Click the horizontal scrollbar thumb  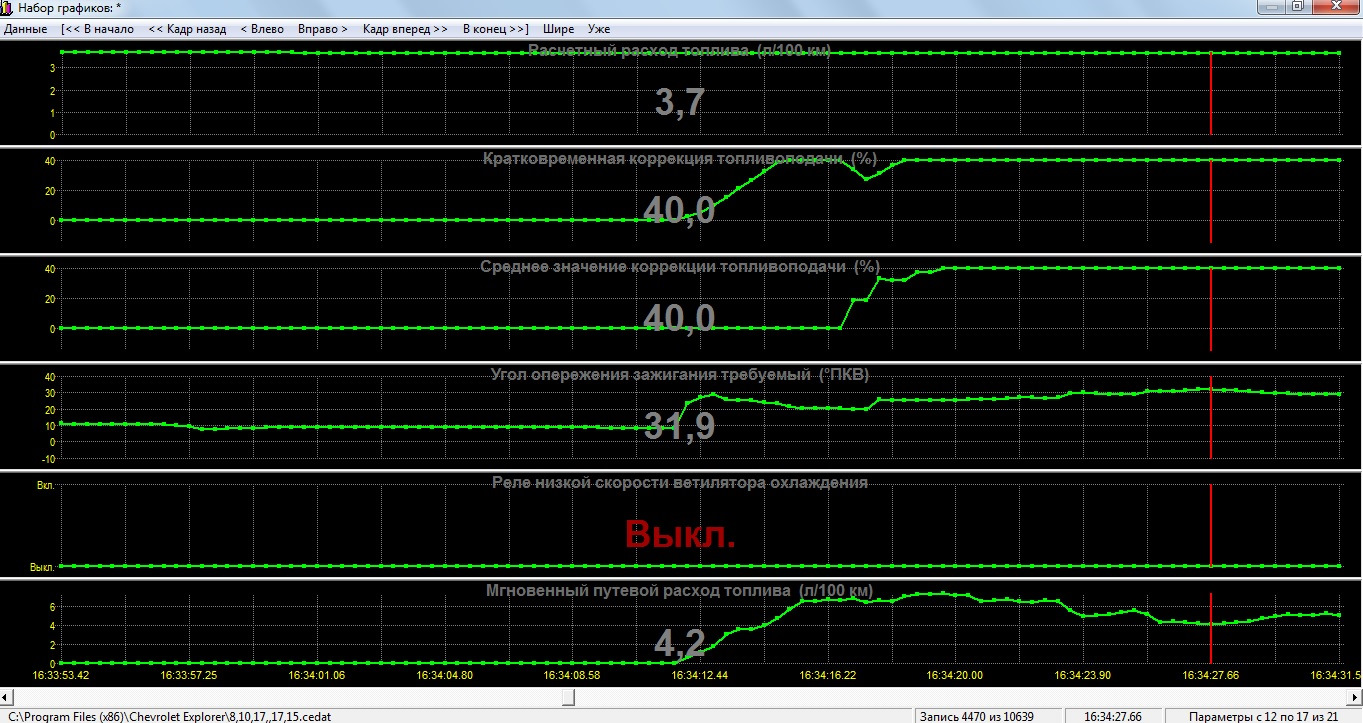click(568, 696)
